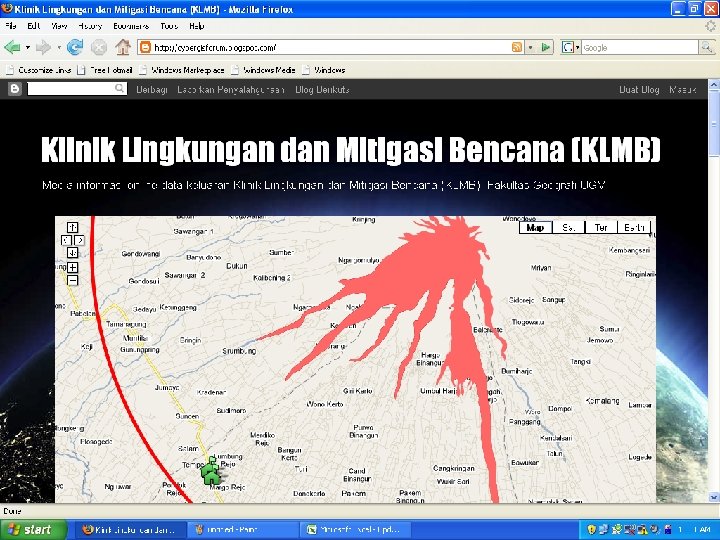Click the Firefox Back arrow button
The image size is (720, 540).
[12, 47]
